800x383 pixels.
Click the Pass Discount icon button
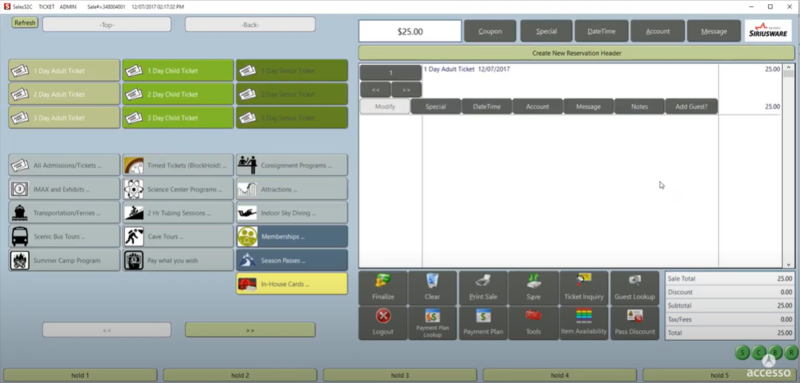click(x=635, y=323)
